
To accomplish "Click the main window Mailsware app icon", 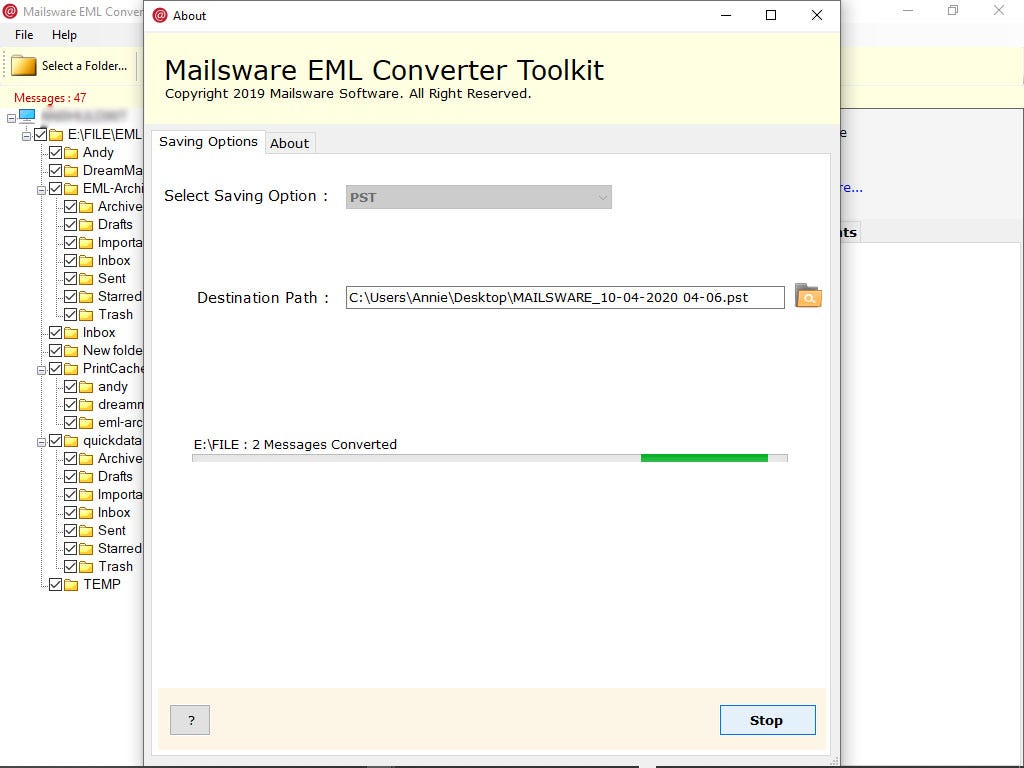I will 10,11.
